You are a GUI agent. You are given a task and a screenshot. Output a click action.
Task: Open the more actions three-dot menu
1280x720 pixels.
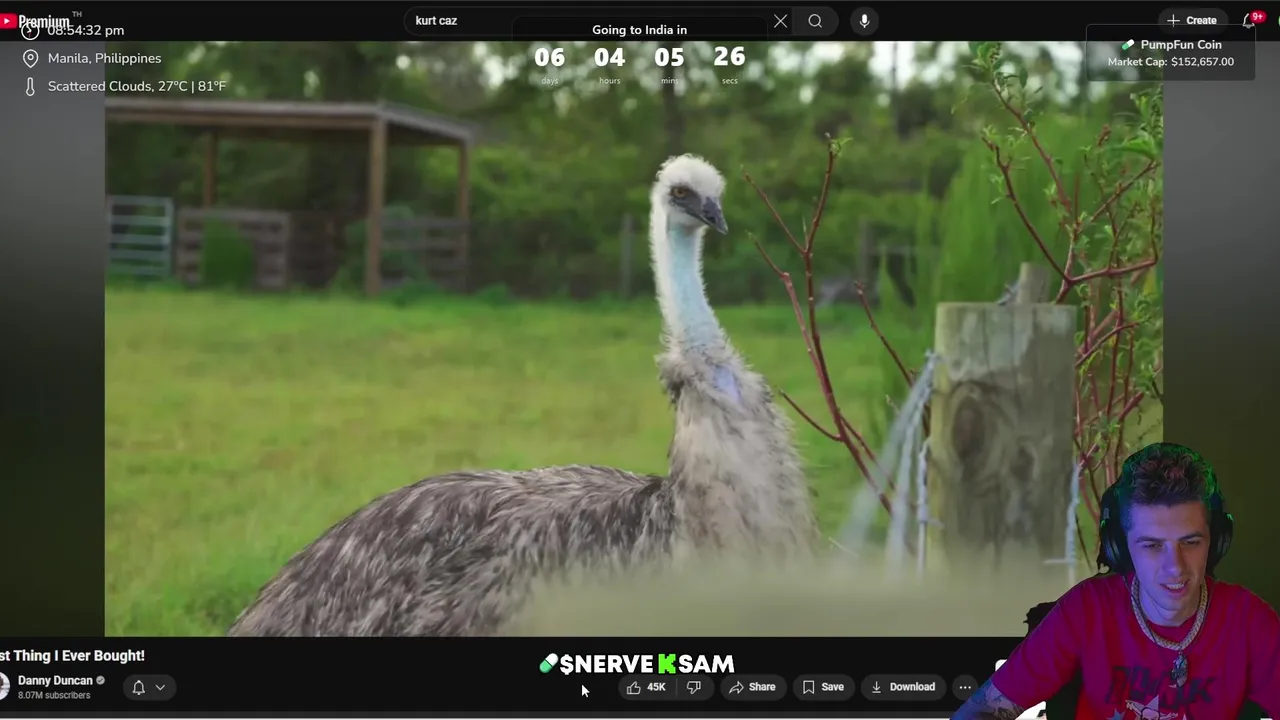pos(965,687)
